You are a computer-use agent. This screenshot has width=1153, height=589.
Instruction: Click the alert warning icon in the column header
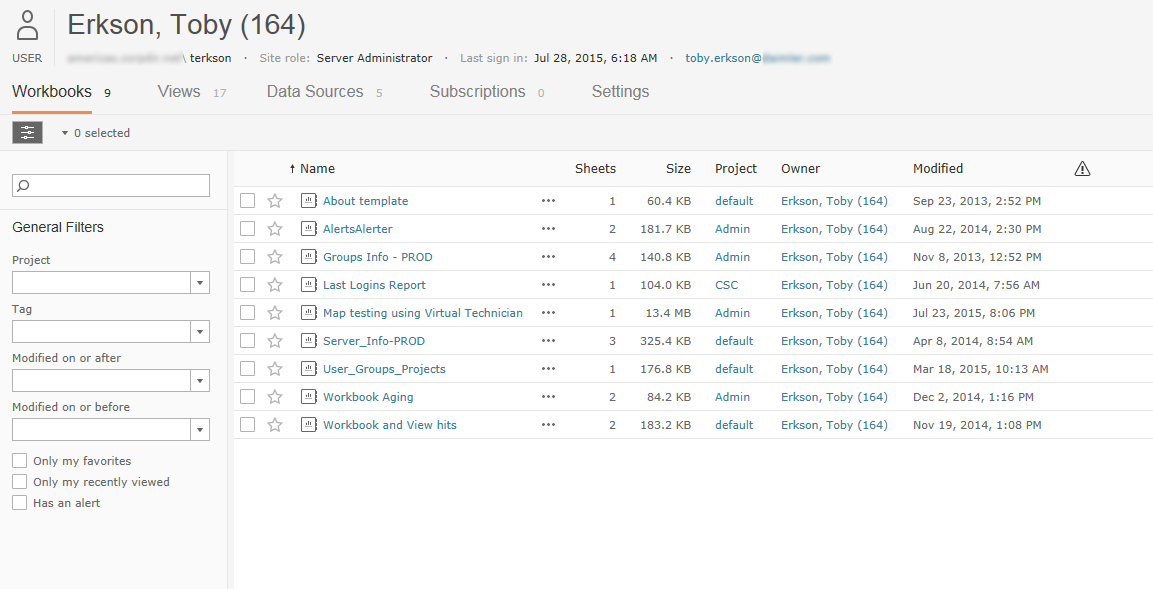1082,168
